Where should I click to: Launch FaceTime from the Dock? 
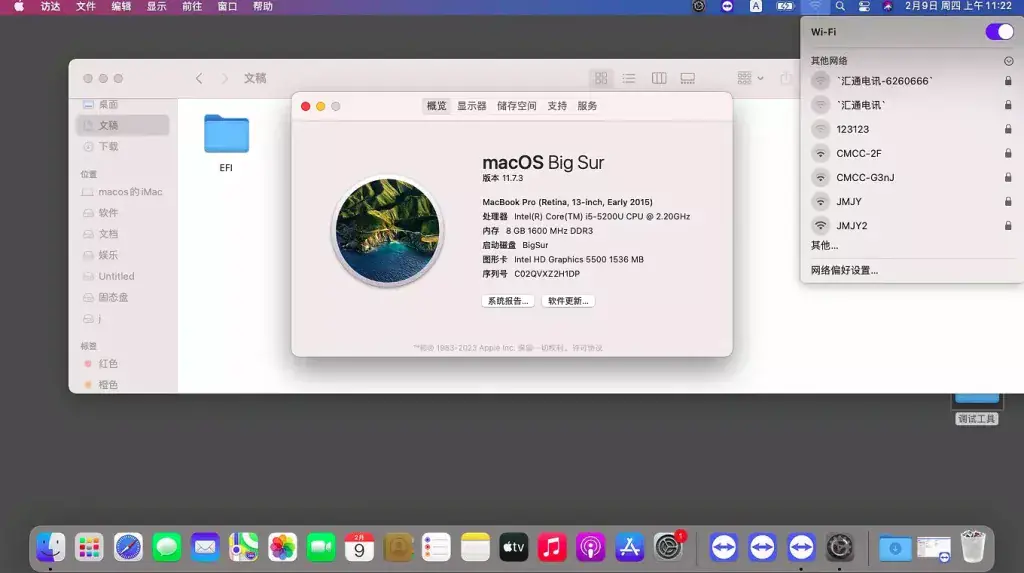321,547
